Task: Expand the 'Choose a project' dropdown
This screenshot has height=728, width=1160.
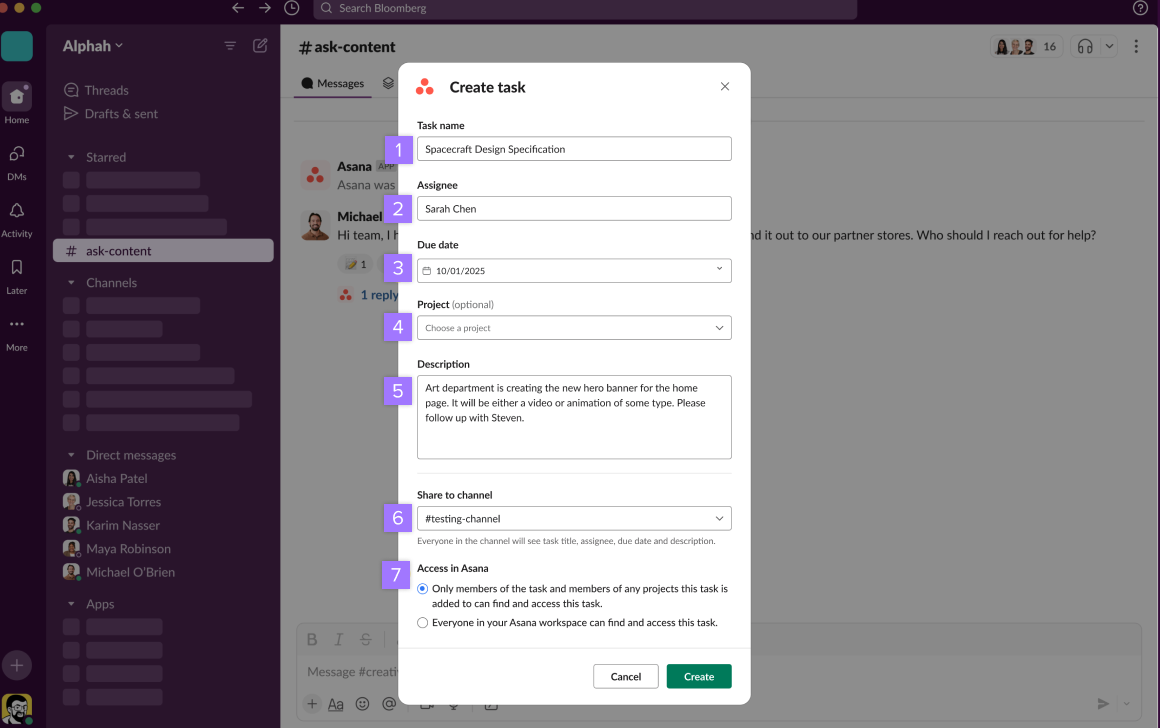Action: click(574, 328)
